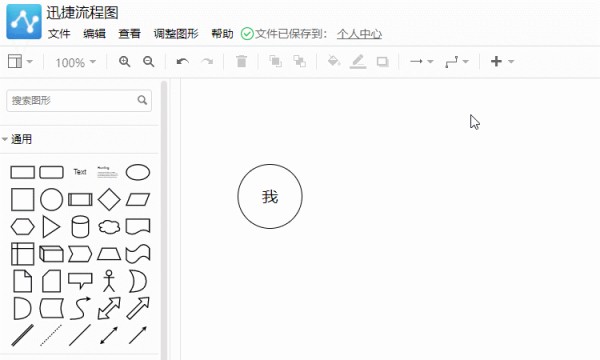Open the view layout panel dropdown
Image resolution: width=600 pixels, height=360 pixels.
pyautogui.click(x=20, y=61)
